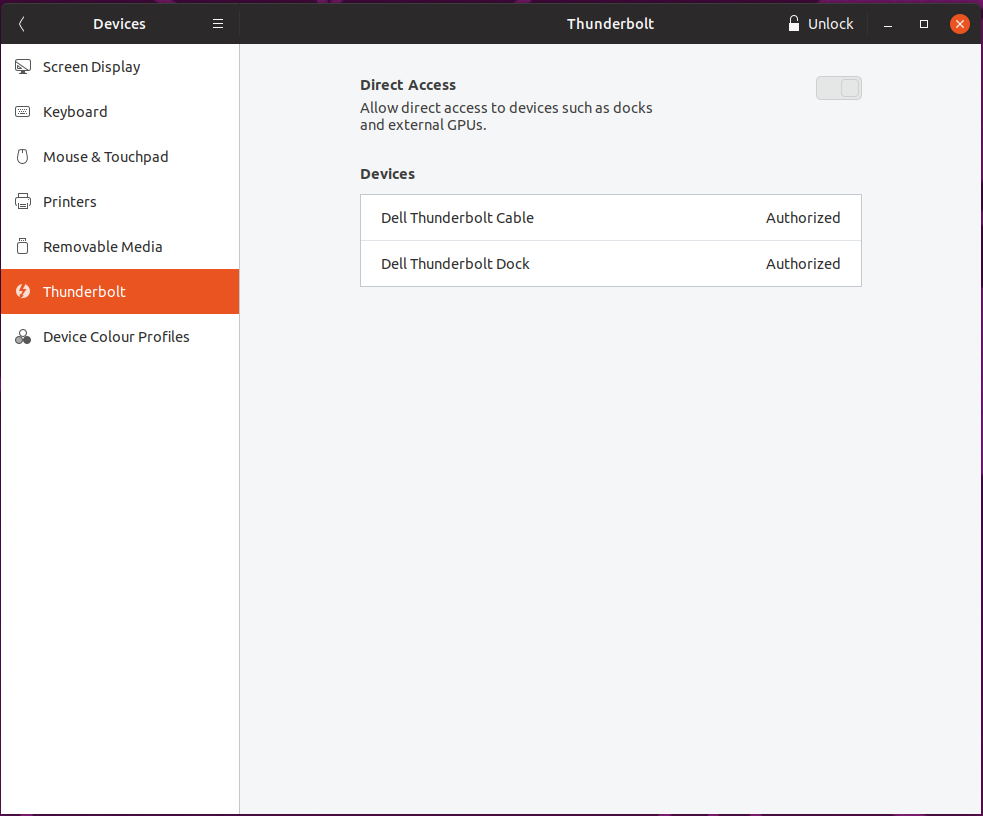Click the Thunderbolt lightning icon
This screenshot has height=816, width=983.
[23, 291]
